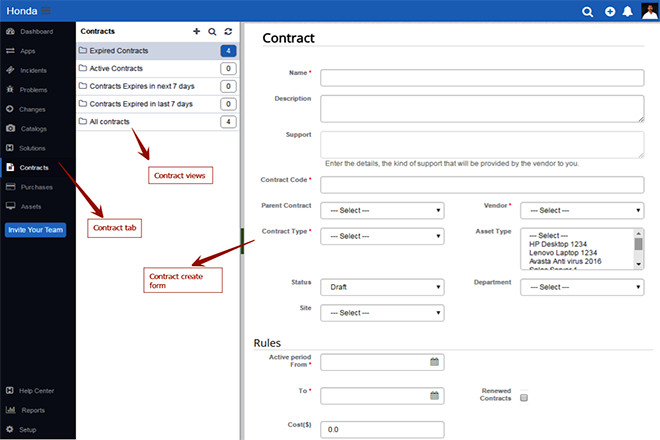Open the Vendor dropdown

point(582,211)
